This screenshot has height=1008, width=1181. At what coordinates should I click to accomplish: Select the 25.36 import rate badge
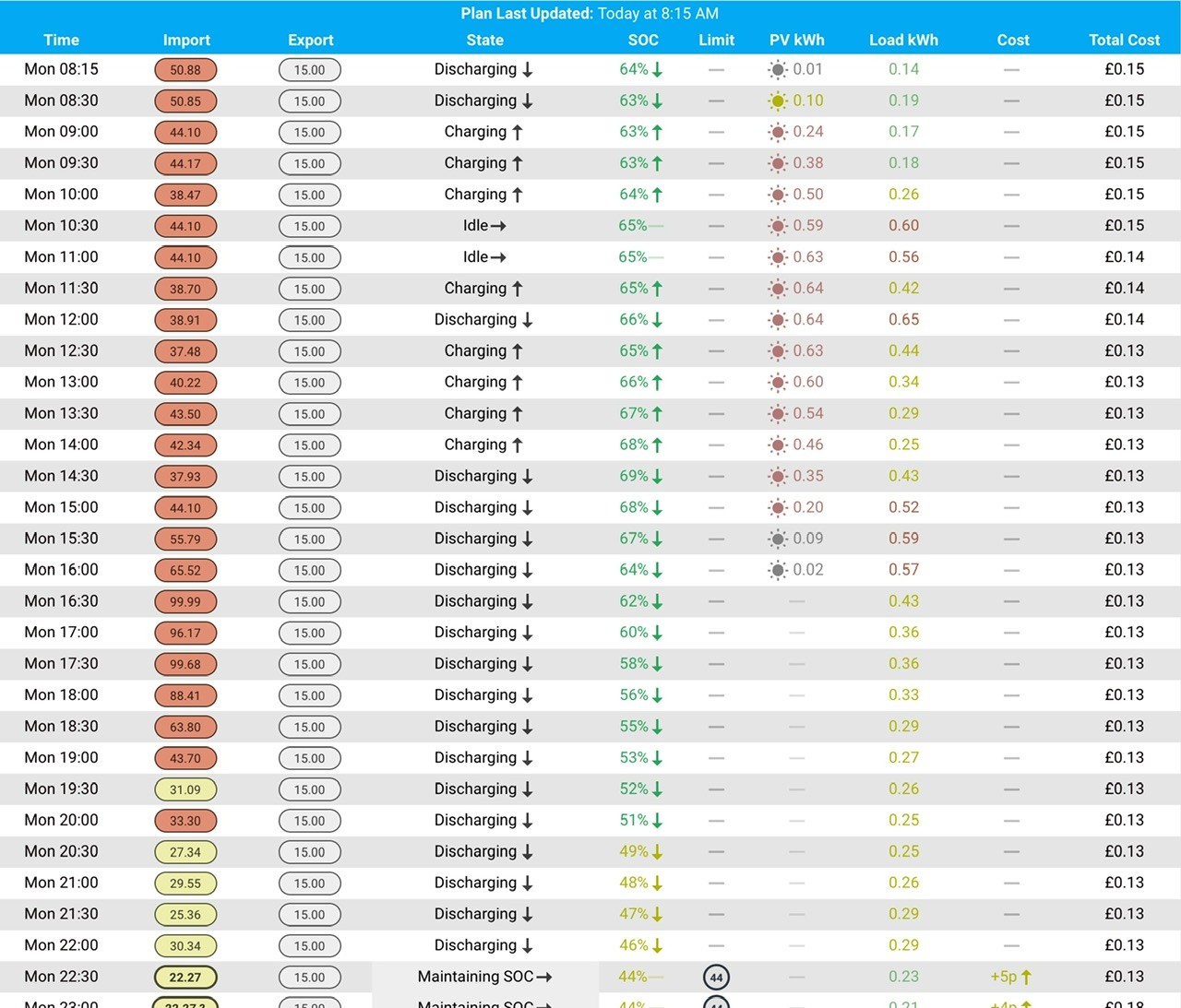tap(185, 915)
